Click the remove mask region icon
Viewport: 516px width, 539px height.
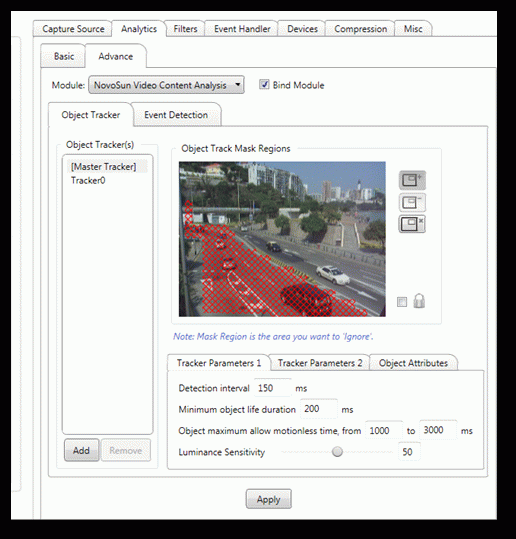coord(412,202)
